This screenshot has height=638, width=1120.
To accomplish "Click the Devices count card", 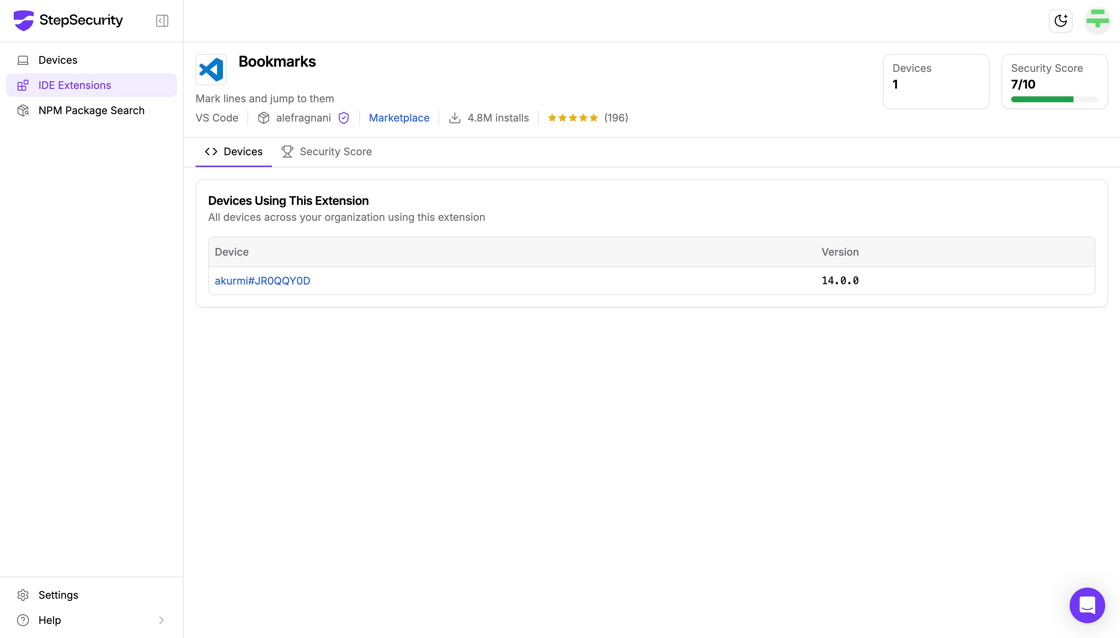I will pos(935,81).
